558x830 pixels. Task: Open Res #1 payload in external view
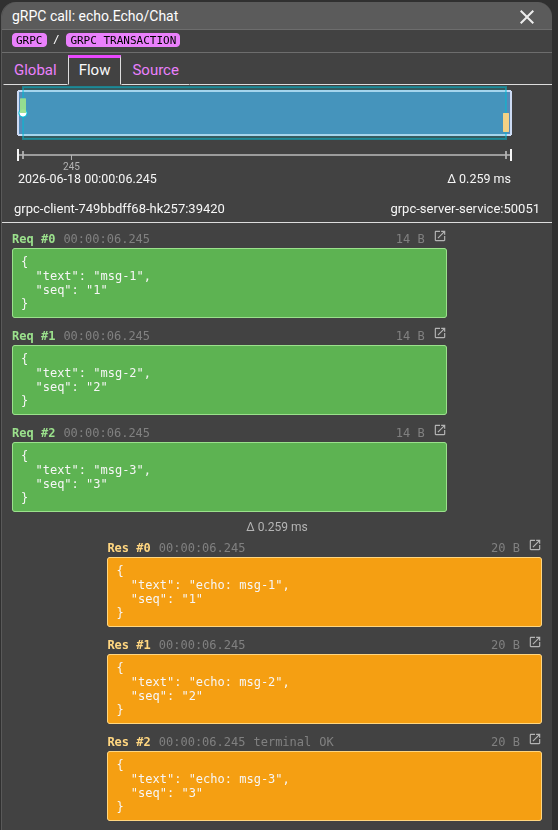tap(535, 642)
